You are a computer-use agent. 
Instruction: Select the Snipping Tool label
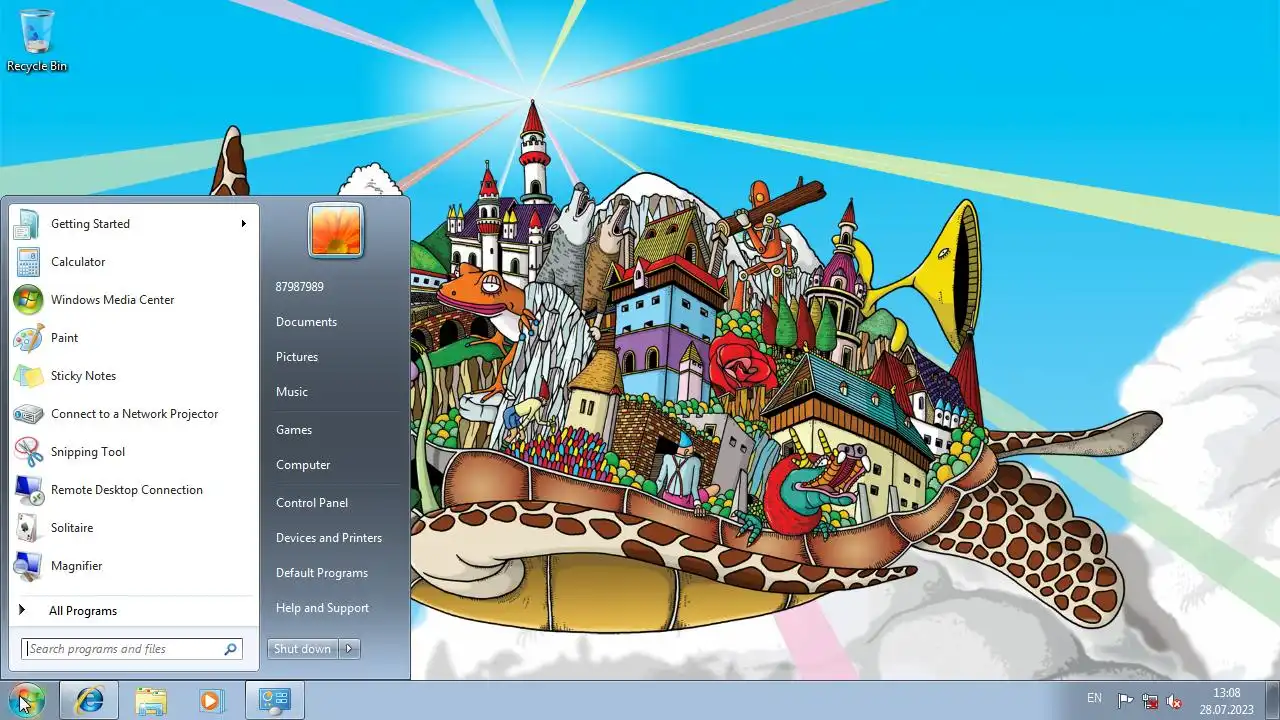(88, 452)
